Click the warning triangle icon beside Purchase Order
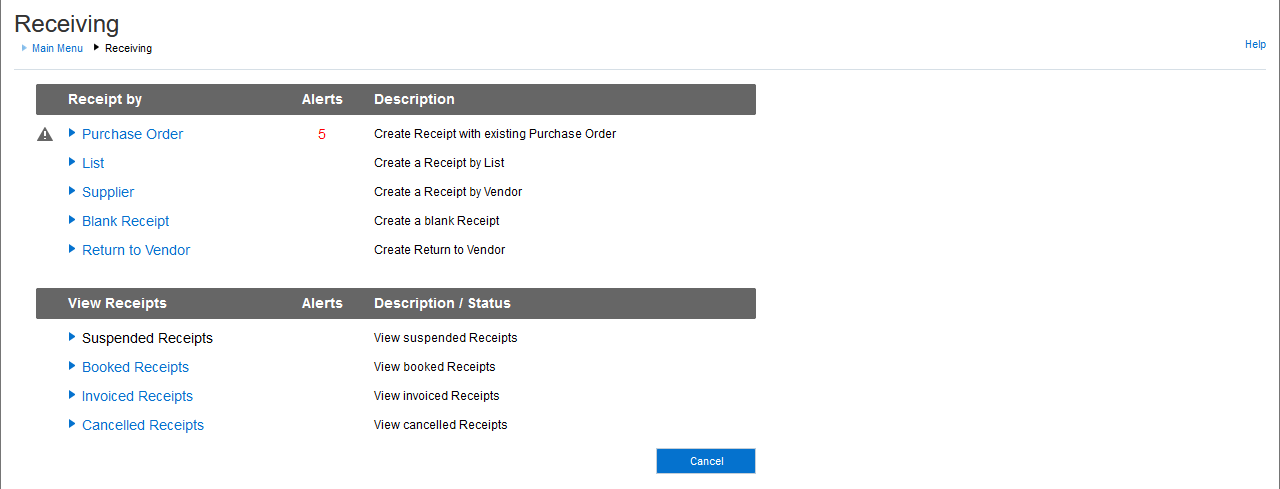 tap(45, 134)
